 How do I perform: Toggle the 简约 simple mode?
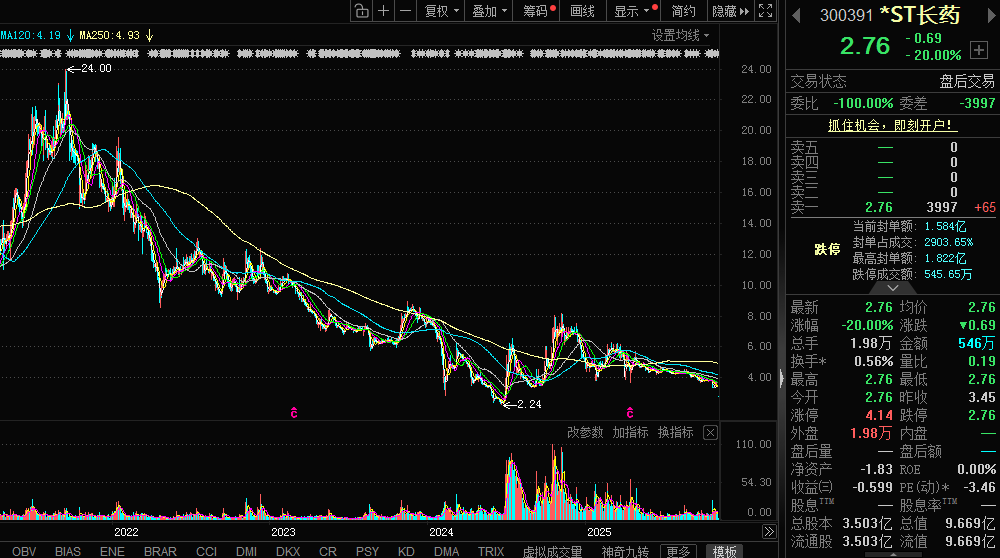683,11
